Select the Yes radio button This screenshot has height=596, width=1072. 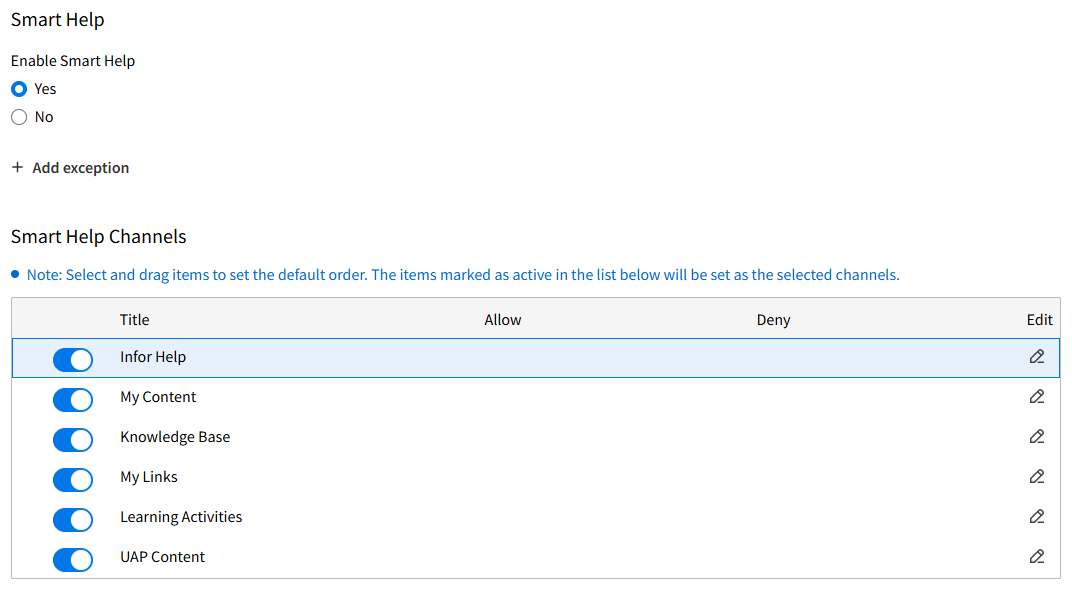coord(18,88)
